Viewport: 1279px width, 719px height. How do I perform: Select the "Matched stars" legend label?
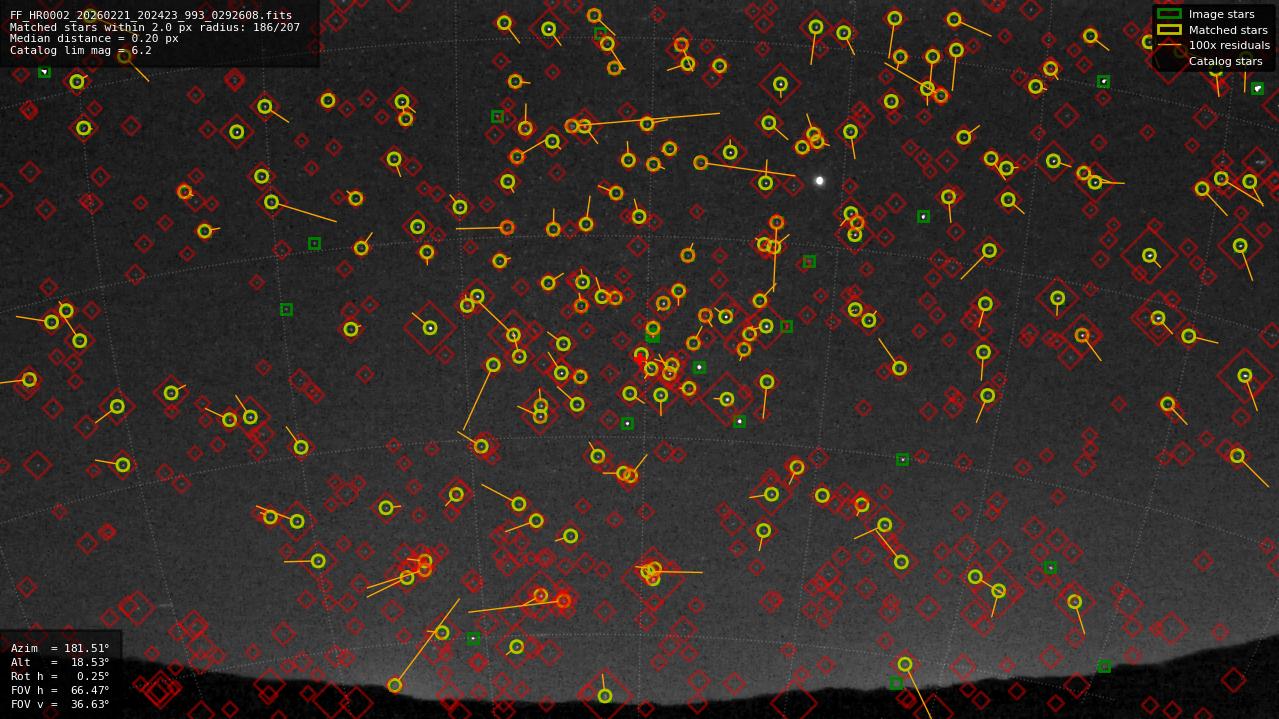pyautogui.click(x=1228, y=30)
